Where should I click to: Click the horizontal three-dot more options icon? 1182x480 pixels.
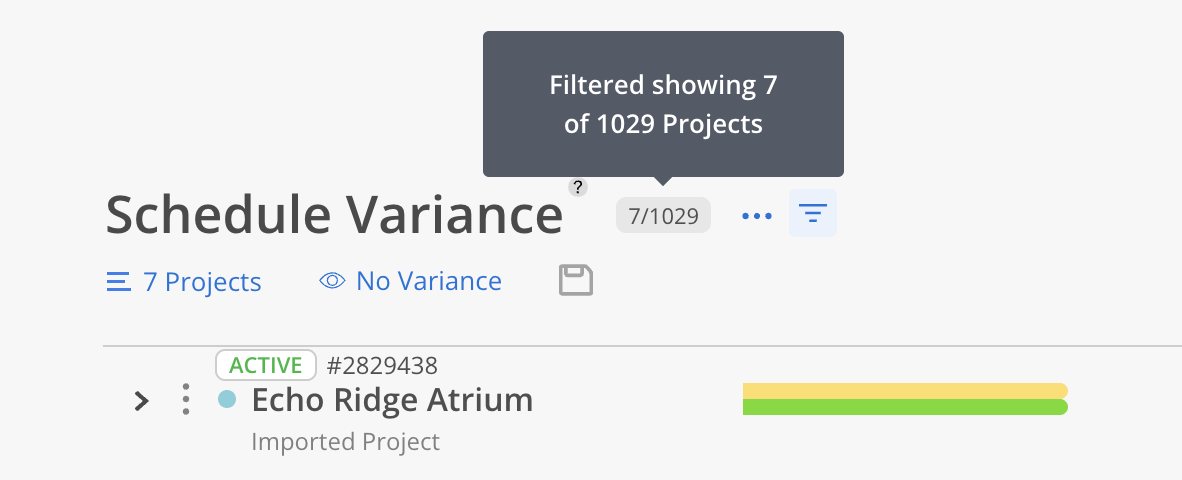point(757,216)
